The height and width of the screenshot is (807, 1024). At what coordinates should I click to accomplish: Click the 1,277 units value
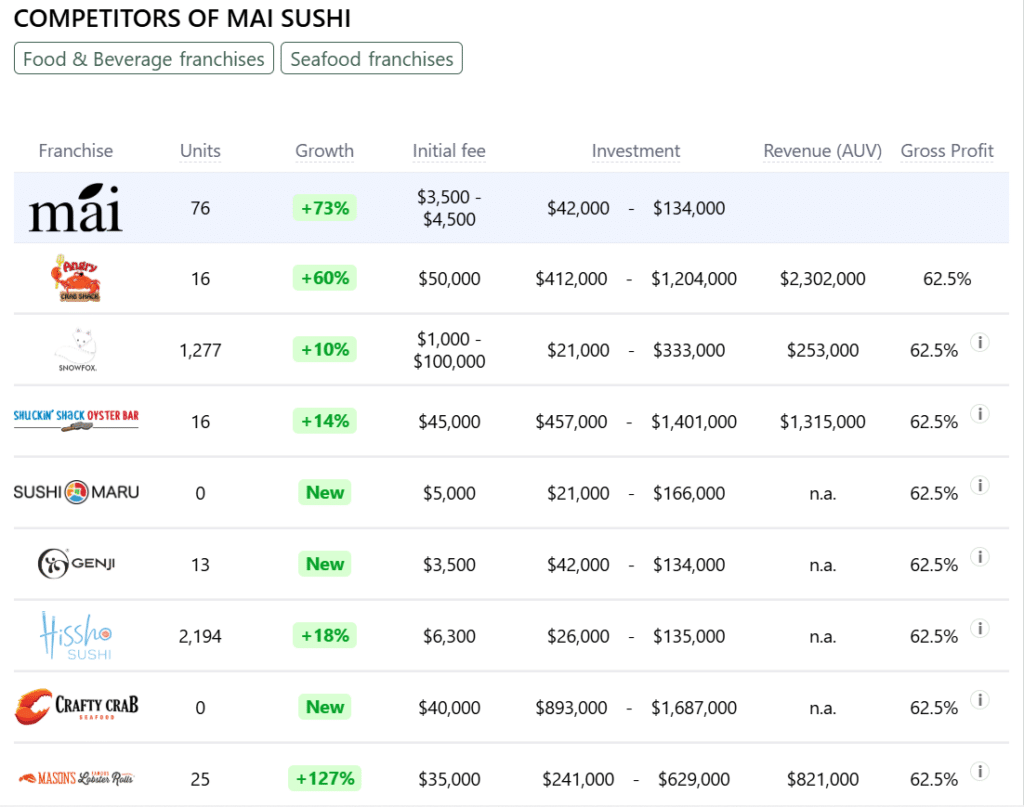[x=200, y=351]
